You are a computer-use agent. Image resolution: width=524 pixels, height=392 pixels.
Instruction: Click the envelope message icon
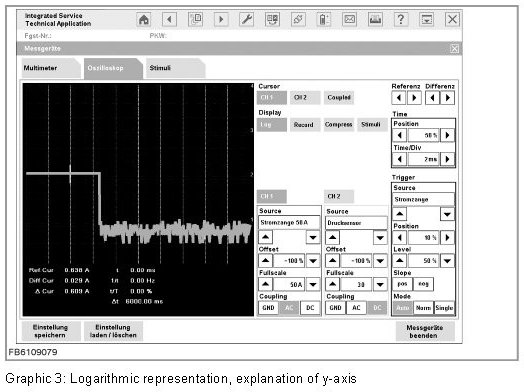[x=350, y=19]
